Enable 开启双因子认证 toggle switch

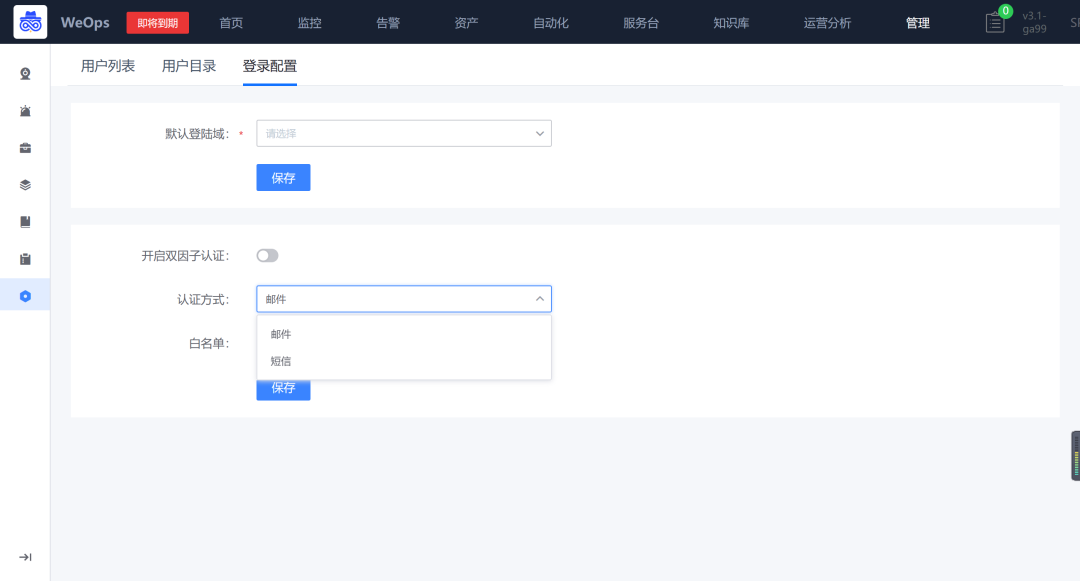click(x=267, y=255)
